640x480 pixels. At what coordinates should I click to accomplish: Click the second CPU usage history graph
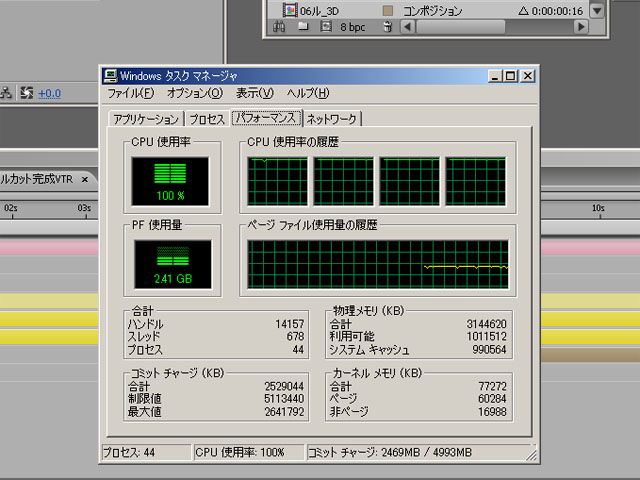coord(343,182)
